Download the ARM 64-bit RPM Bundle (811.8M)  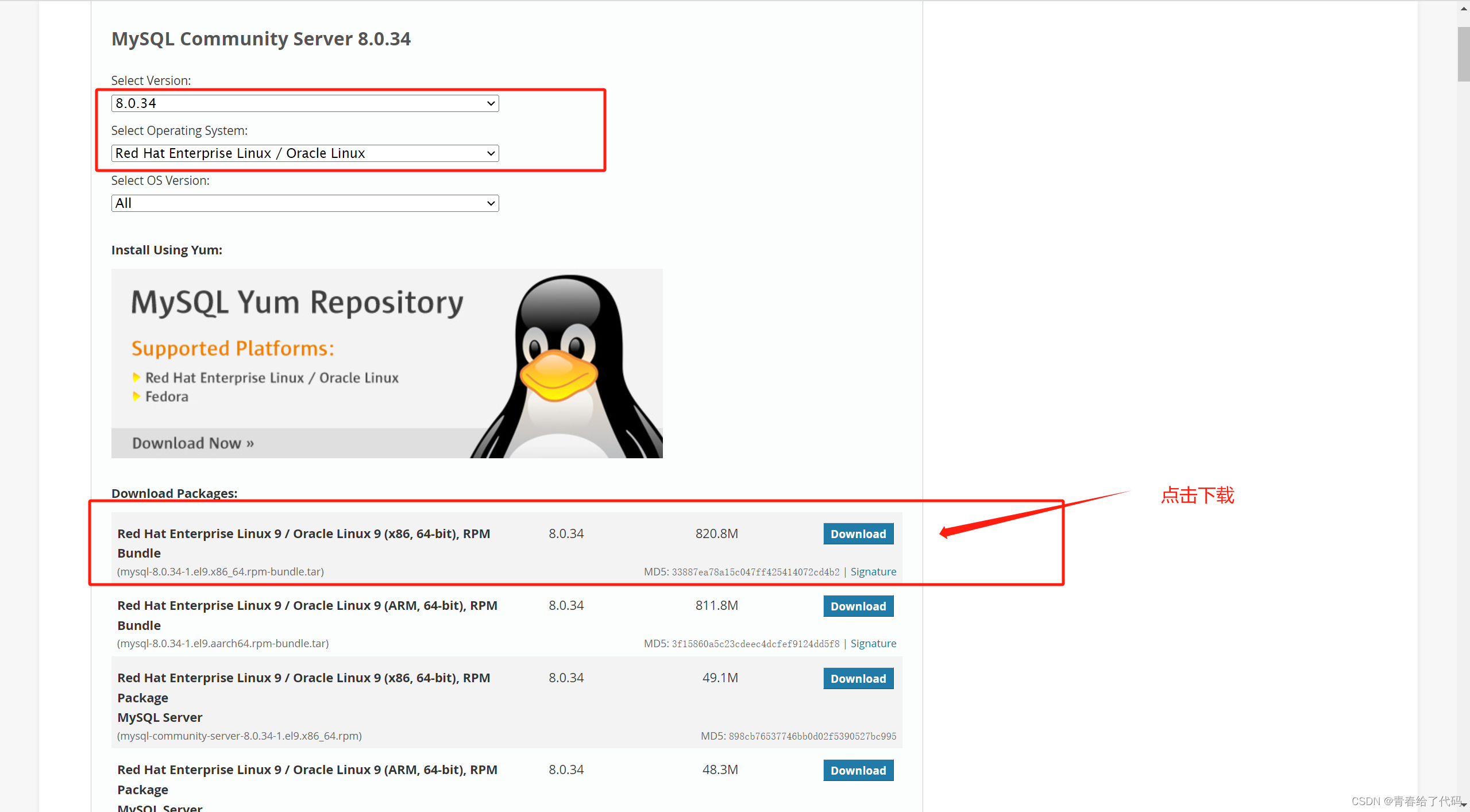858,606
